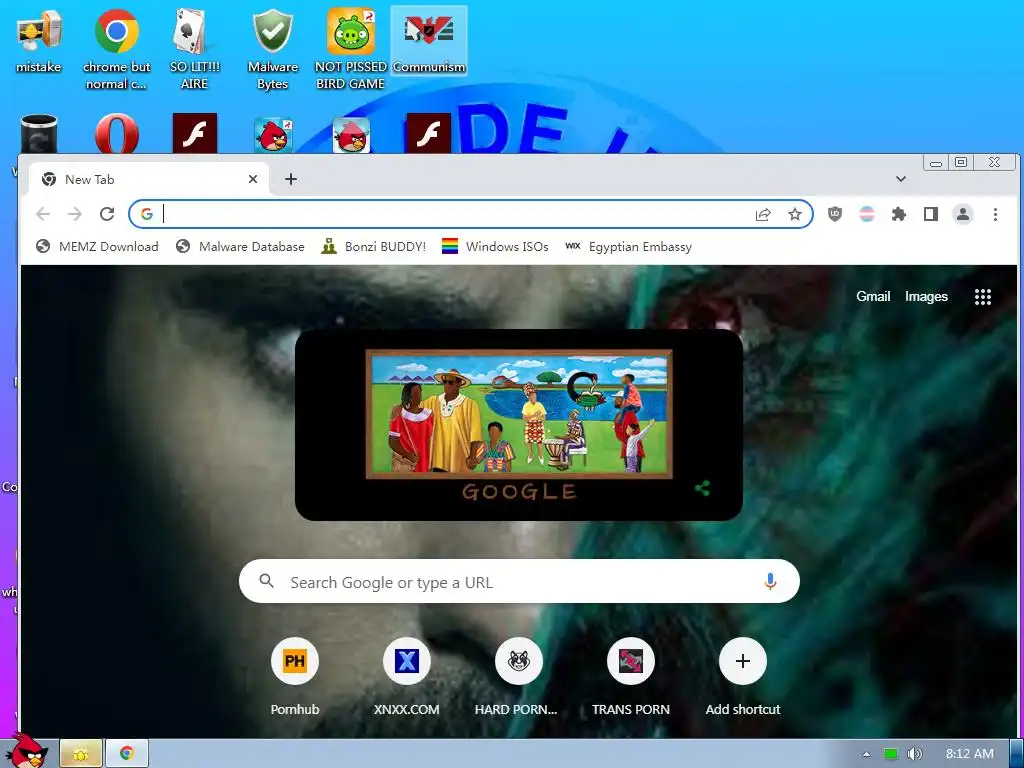Select the Communism desktop icon

click(429, 40)
